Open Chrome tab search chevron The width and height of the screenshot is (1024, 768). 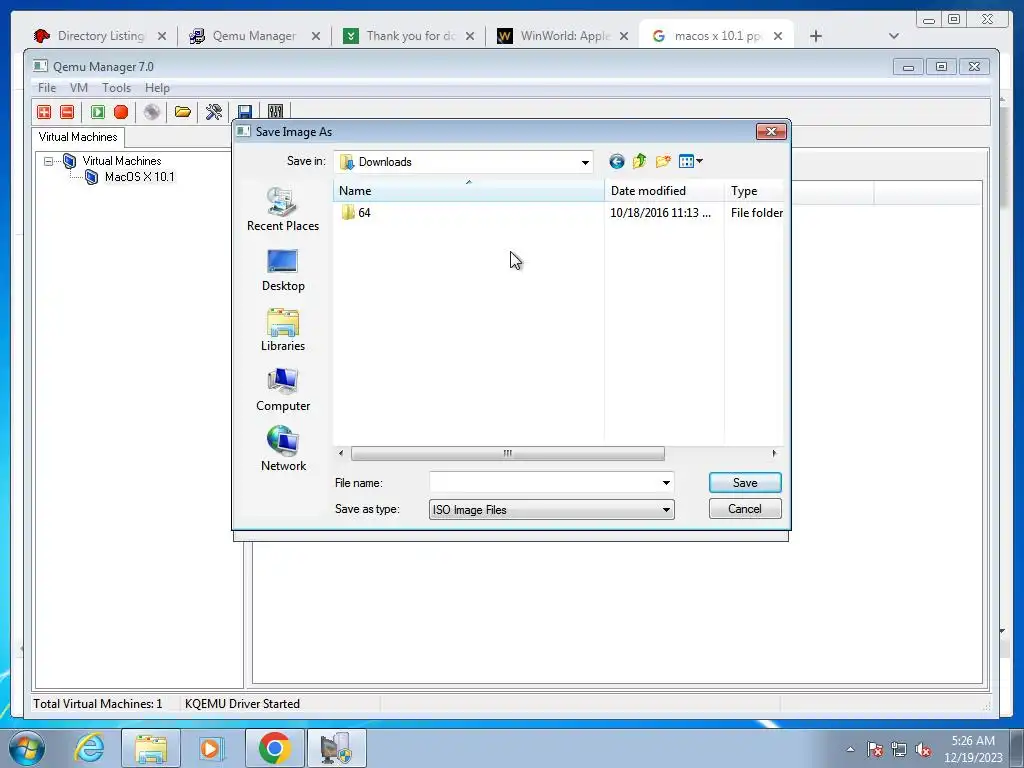tap(894, 36)
